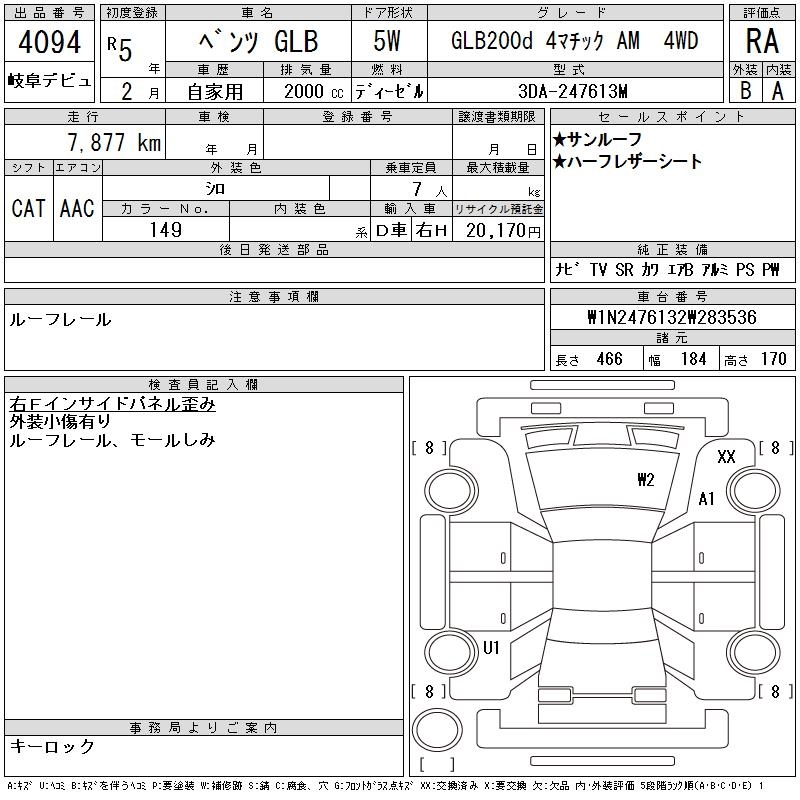Select the model code 3DA-247613M
Viewport: 800px width, 800px height.
[x=574, y=91]
